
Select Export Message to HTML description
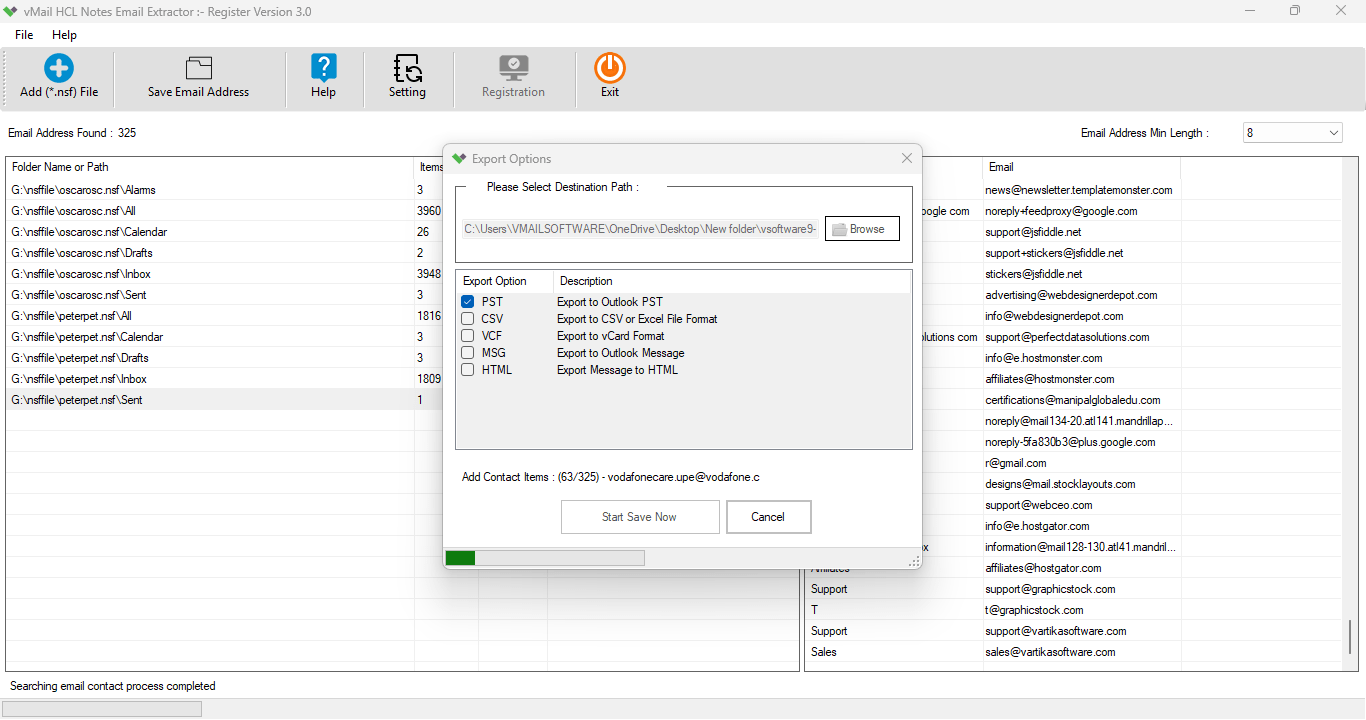pos(617,370)
